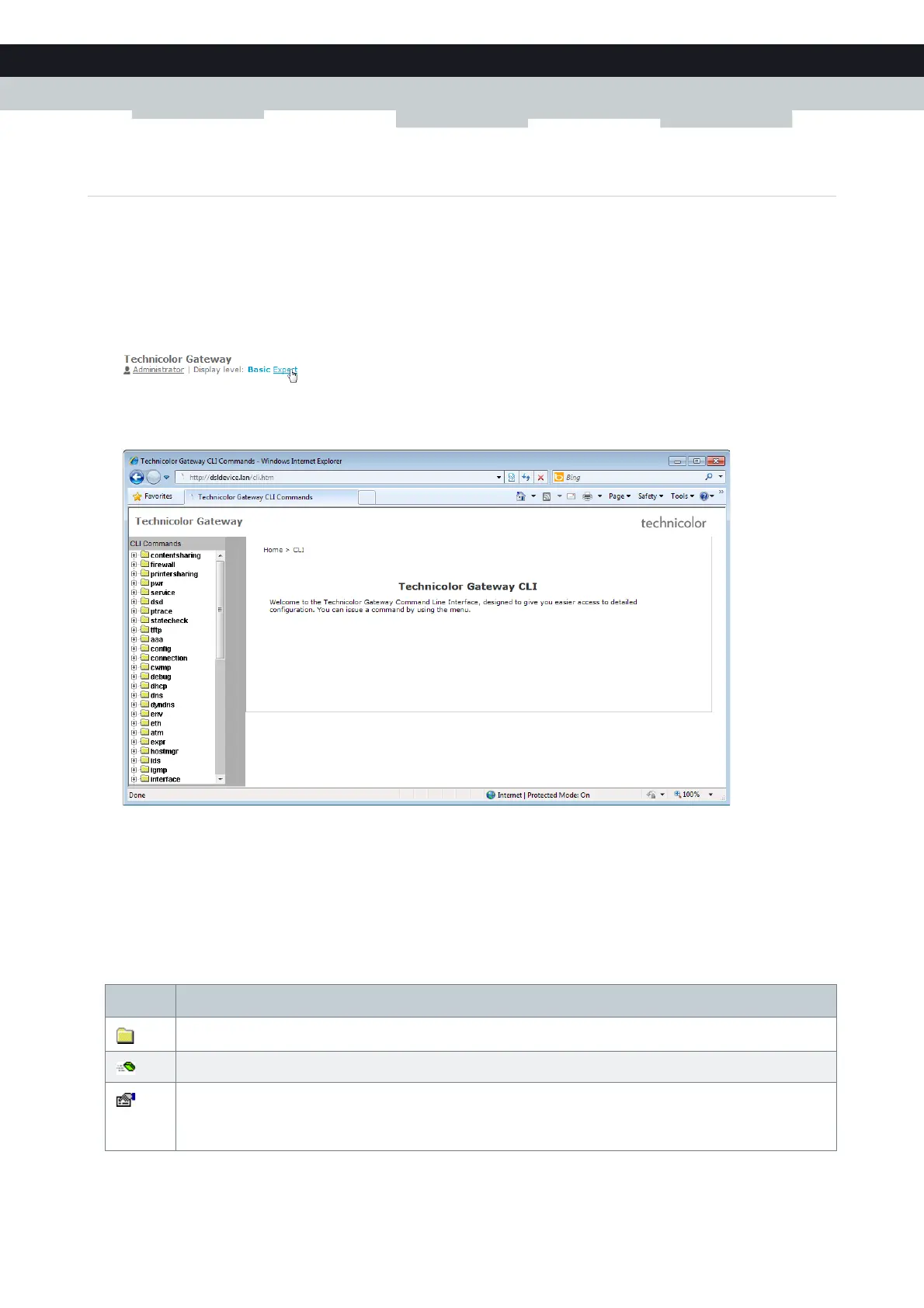Image resolution: width=924 pixels, height=1308 pixels.
Task: Click the Home toolbar icon
Action: tap(521, 496)
